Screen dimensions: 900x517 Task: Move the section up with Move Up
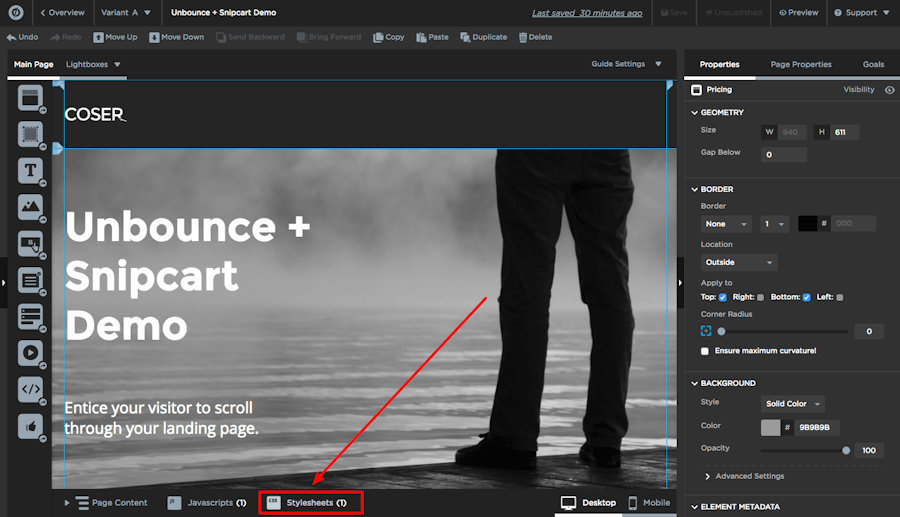115,37
